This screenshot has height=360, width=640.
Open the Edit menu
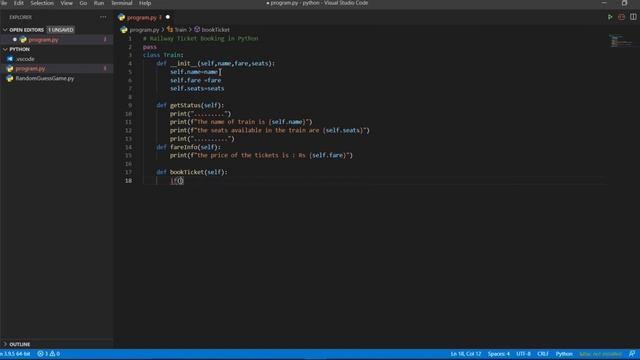(19, 3)
